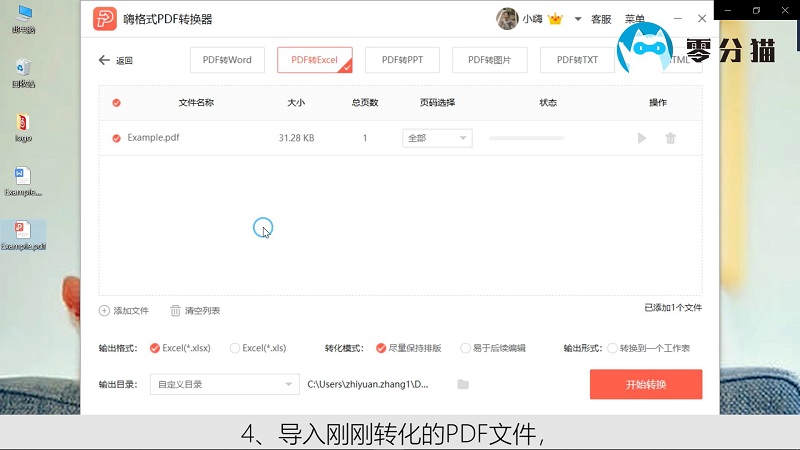Click the 文件名称 column header

coord(196,103)
